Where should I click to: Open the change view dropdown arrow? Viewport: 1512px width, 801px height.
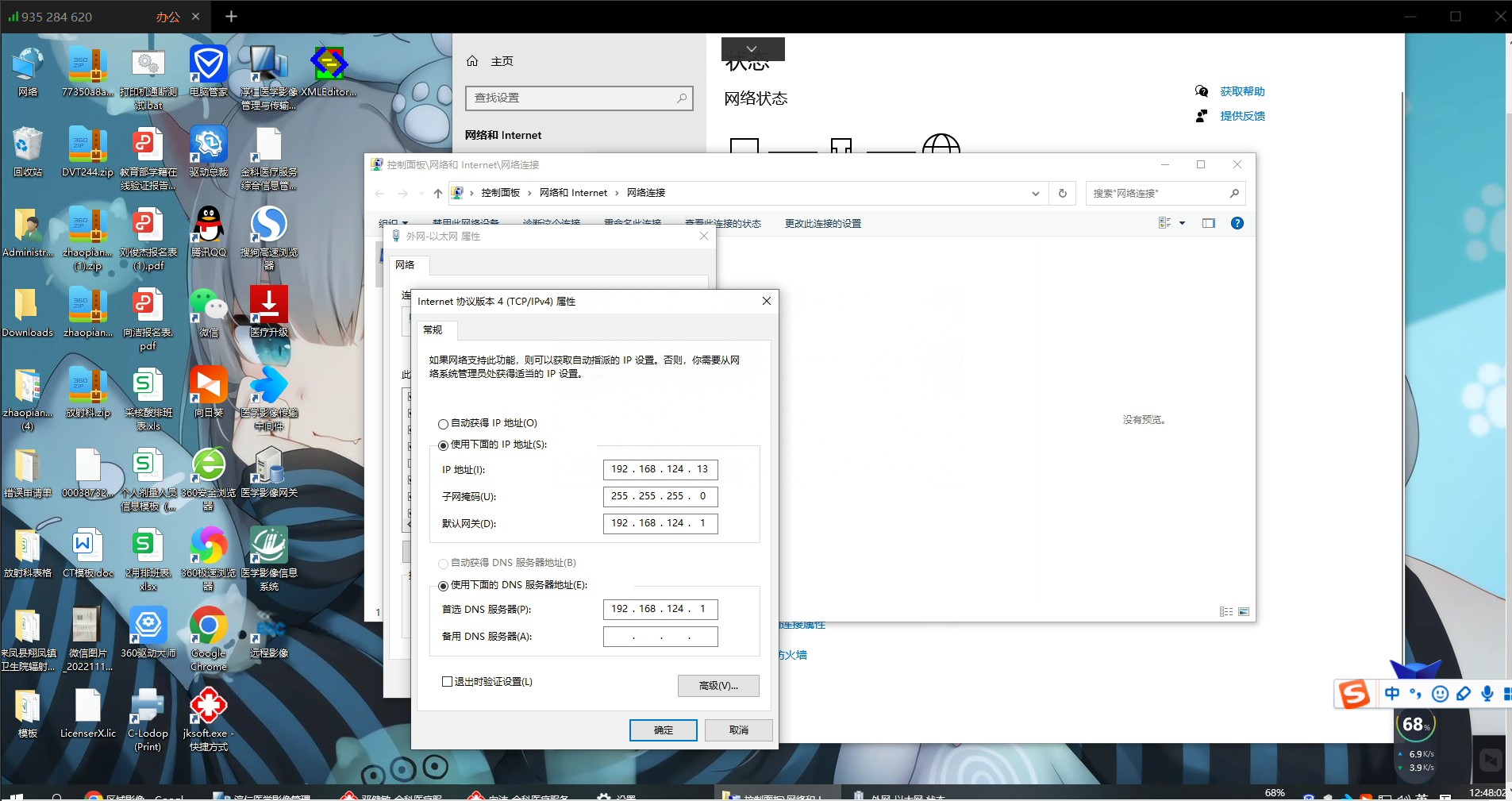click(1182, 224)
